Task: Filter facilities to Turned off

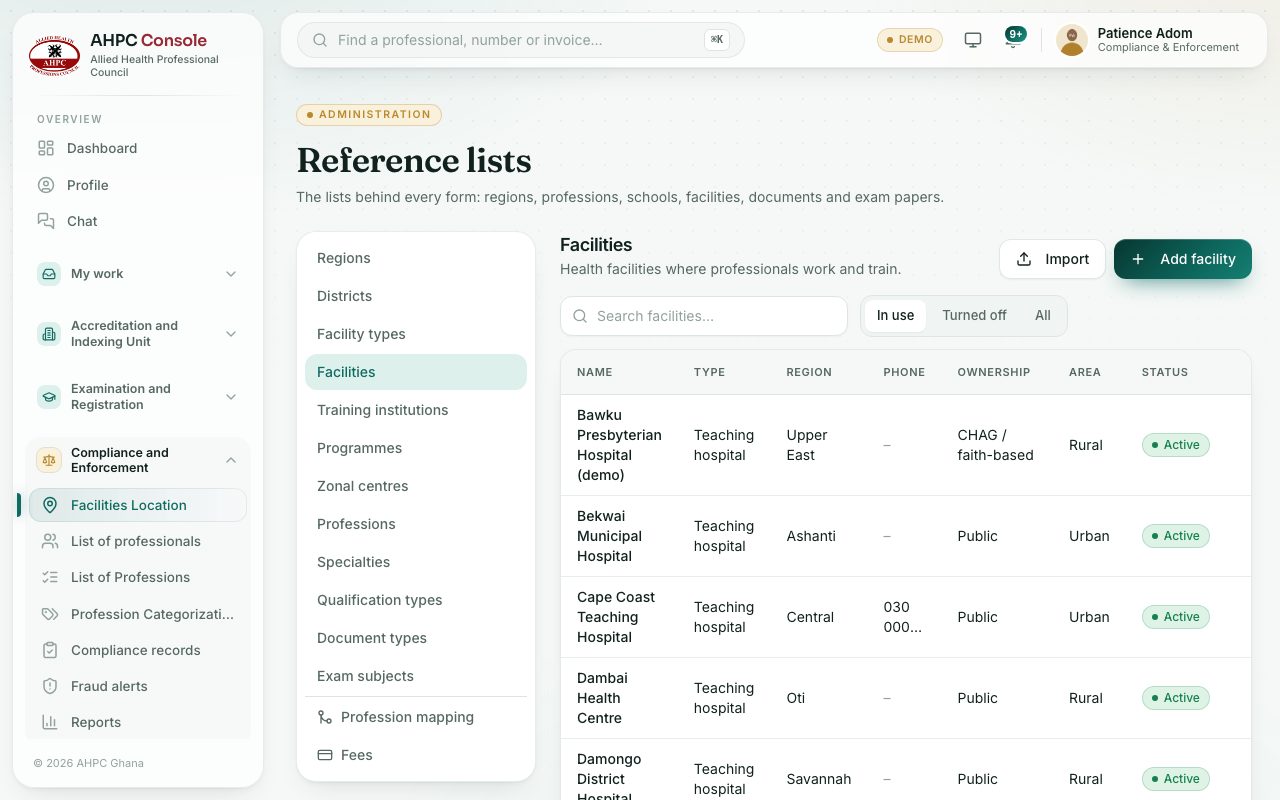Action: [x=974, y=315]
